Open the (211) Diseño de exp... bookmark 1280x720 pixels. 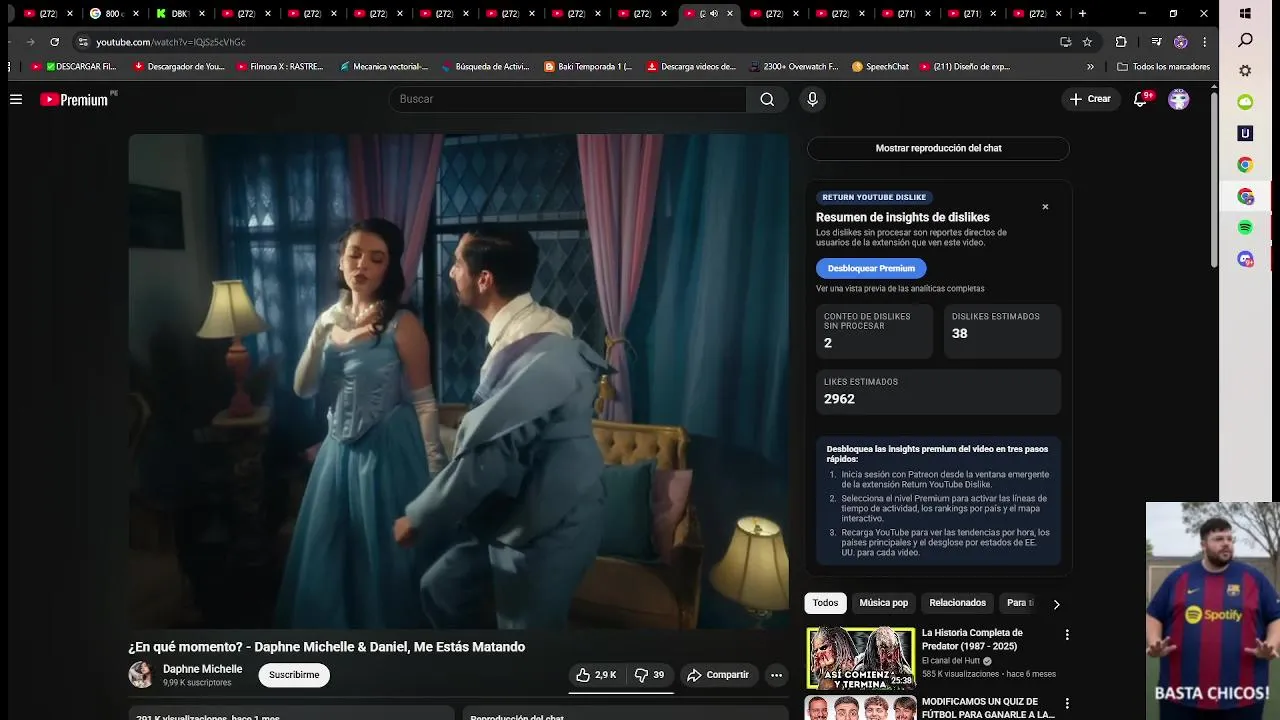click(965, 67)
